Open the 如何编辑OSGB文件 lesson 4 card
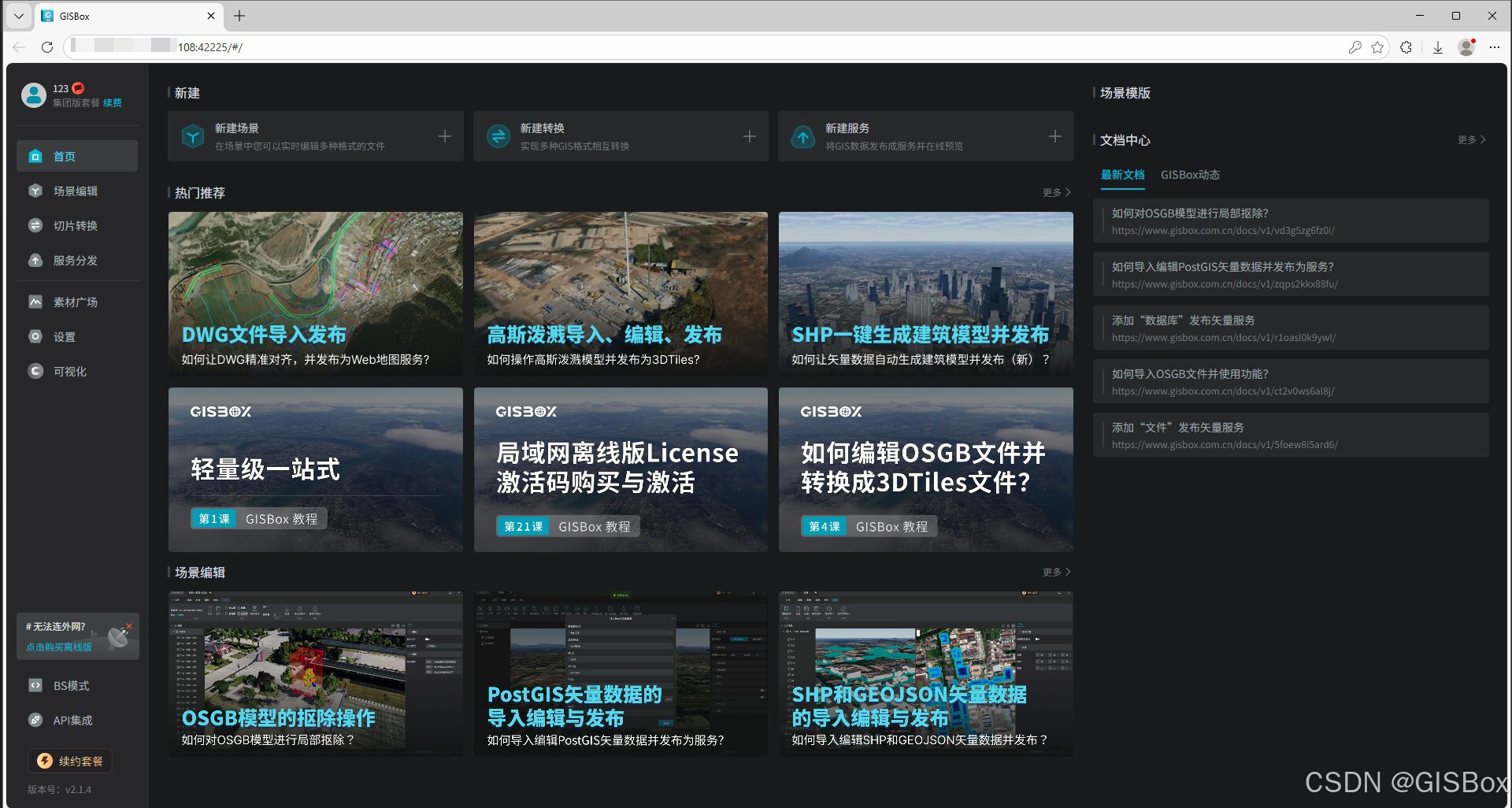1512x808 pixels. [x=926, y=469]
